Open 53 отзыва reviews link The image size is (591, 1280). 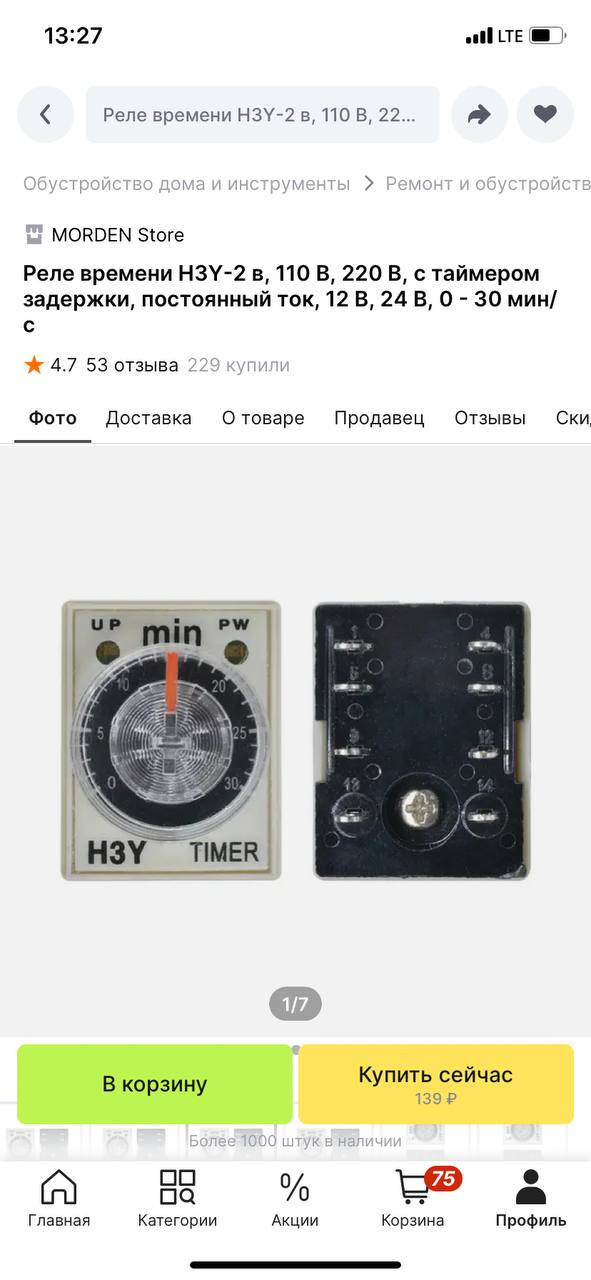coord(132,365)
